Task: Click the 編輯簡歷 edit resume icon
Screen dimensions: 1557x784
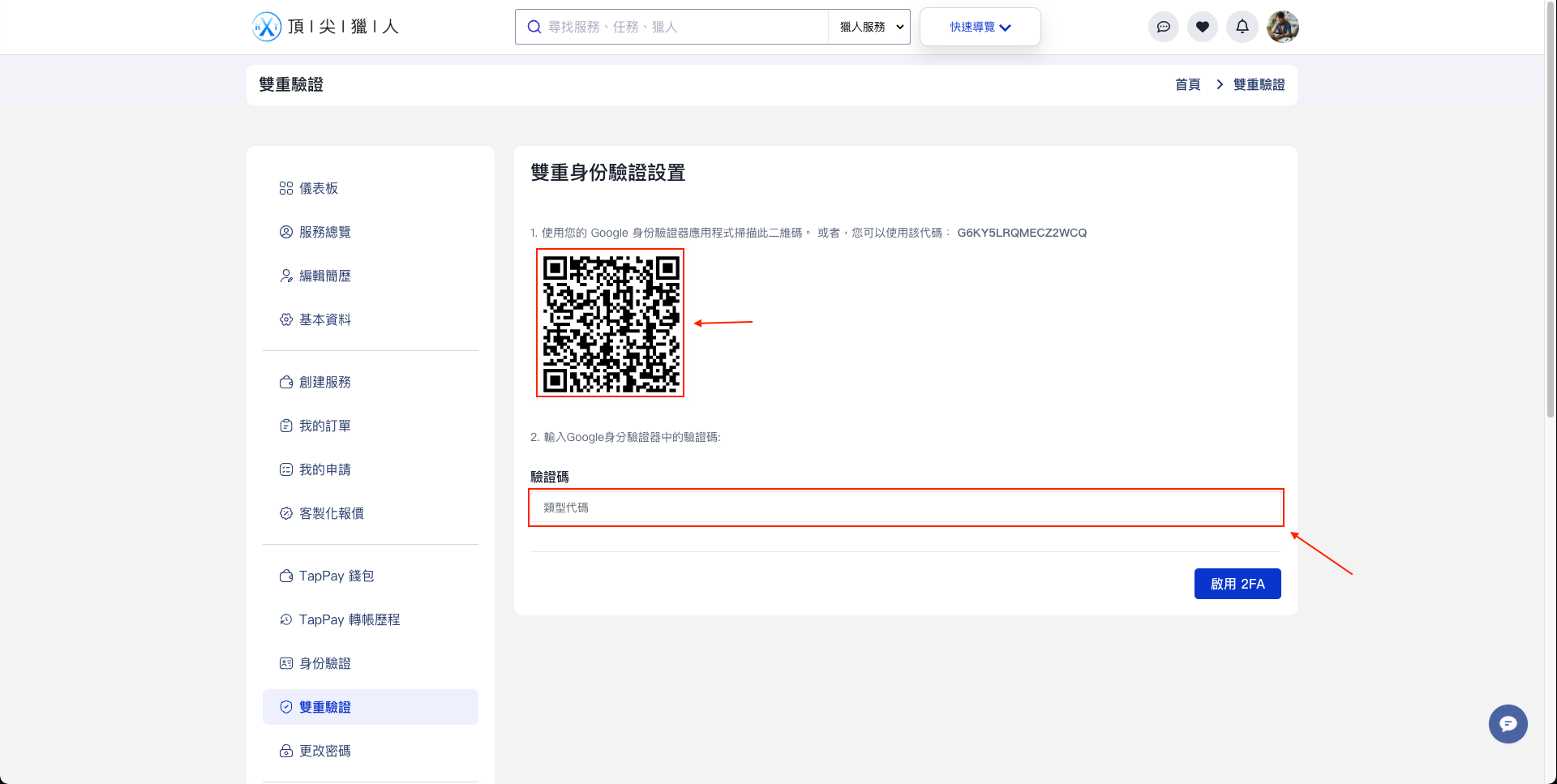Action: [x=285, y=276]
